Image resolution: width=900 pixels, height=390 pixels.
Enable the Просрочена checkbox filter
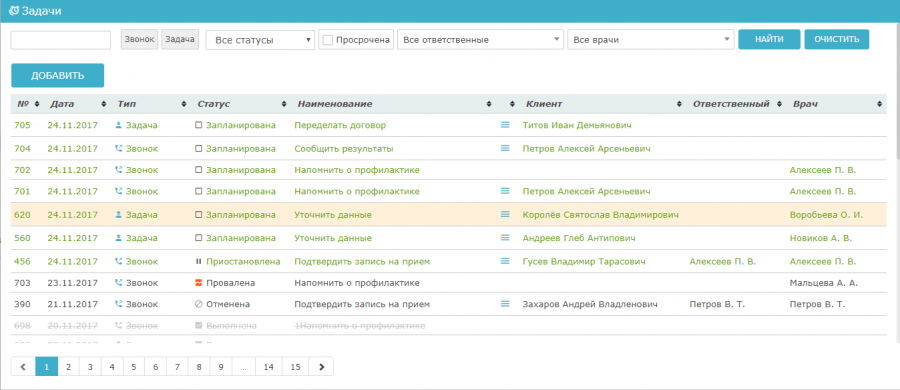pyautogui.click(x=328, y=40)
